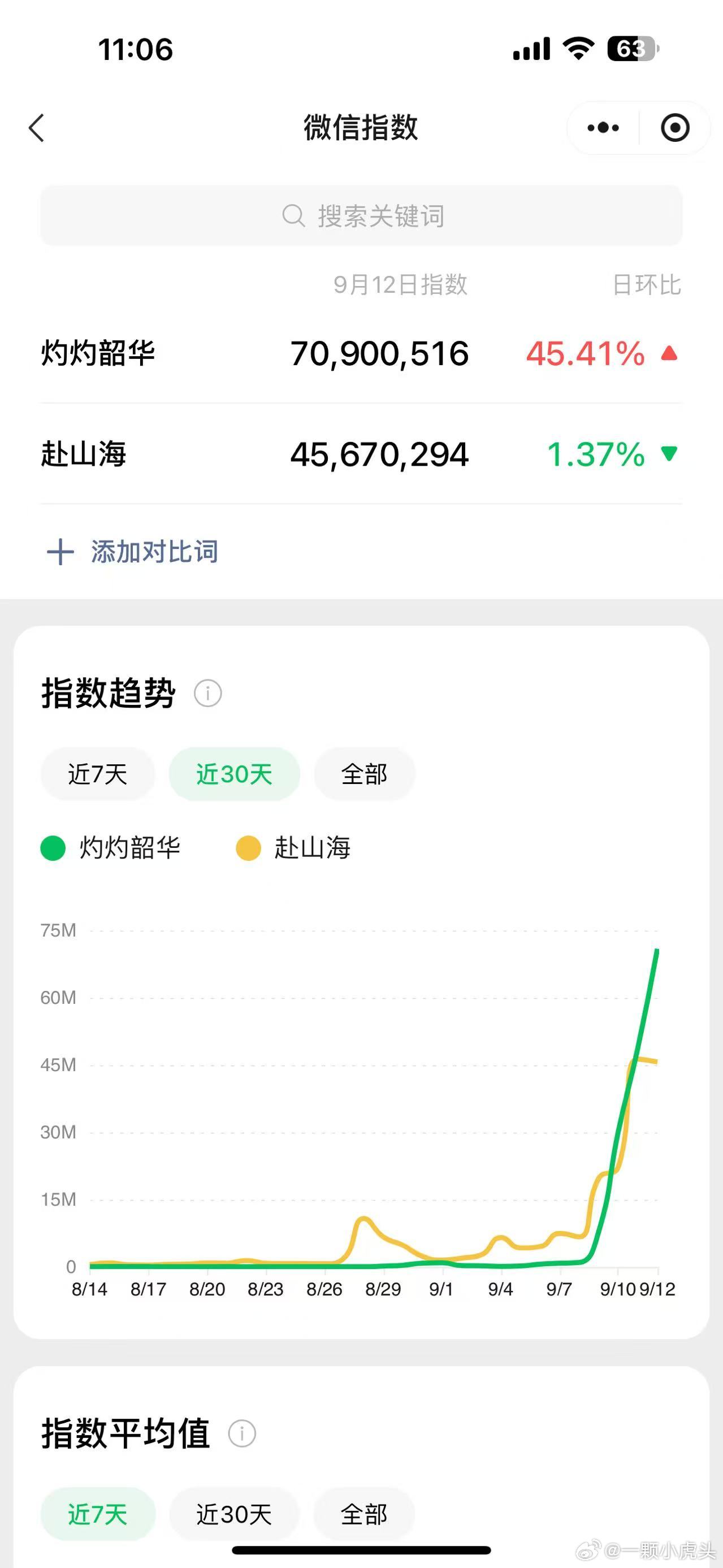
Task: Tap the cellular signal bars icon
Action: click(x=532, y=49)
